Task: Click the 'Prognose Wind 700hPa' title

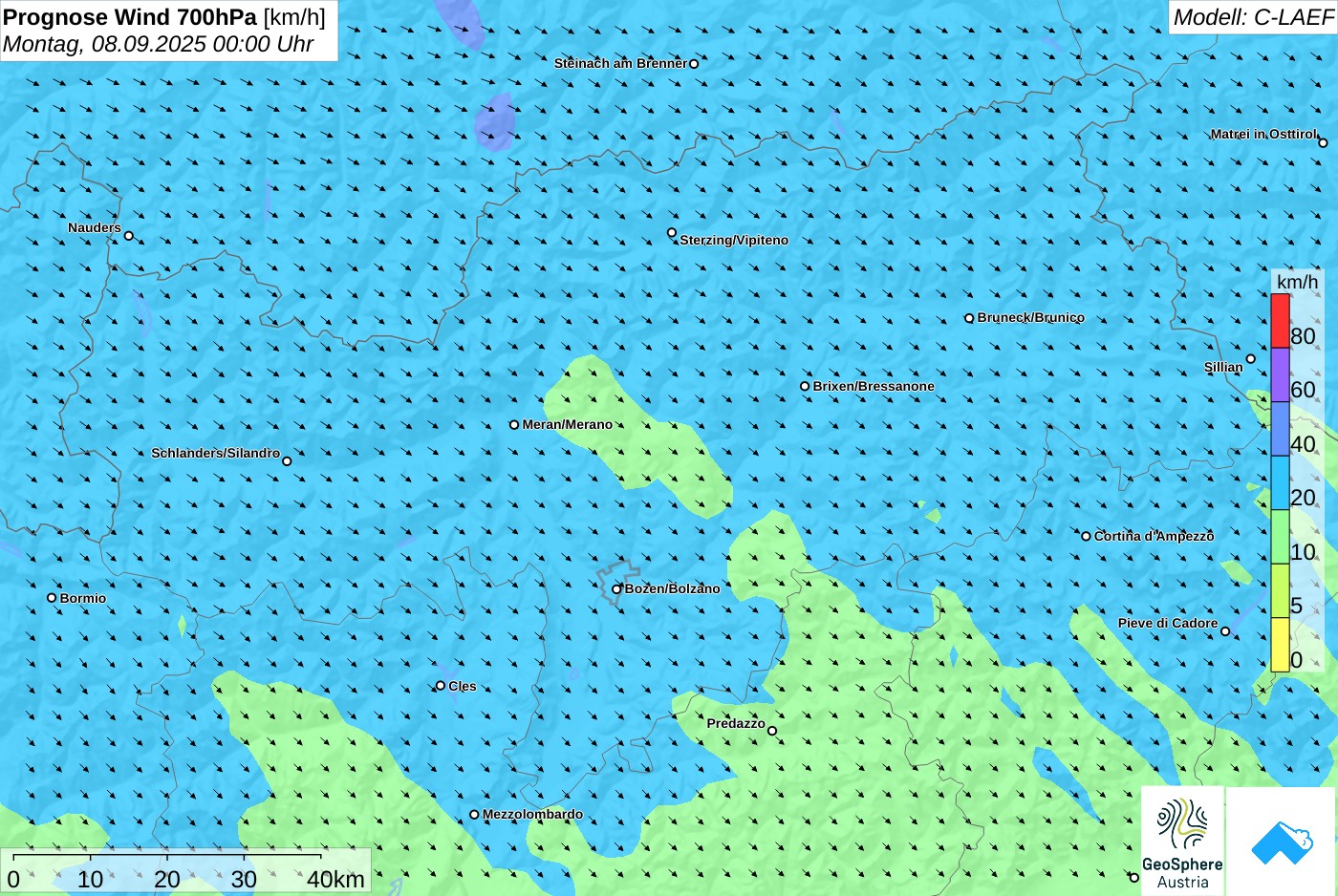Action: point(131,16)
